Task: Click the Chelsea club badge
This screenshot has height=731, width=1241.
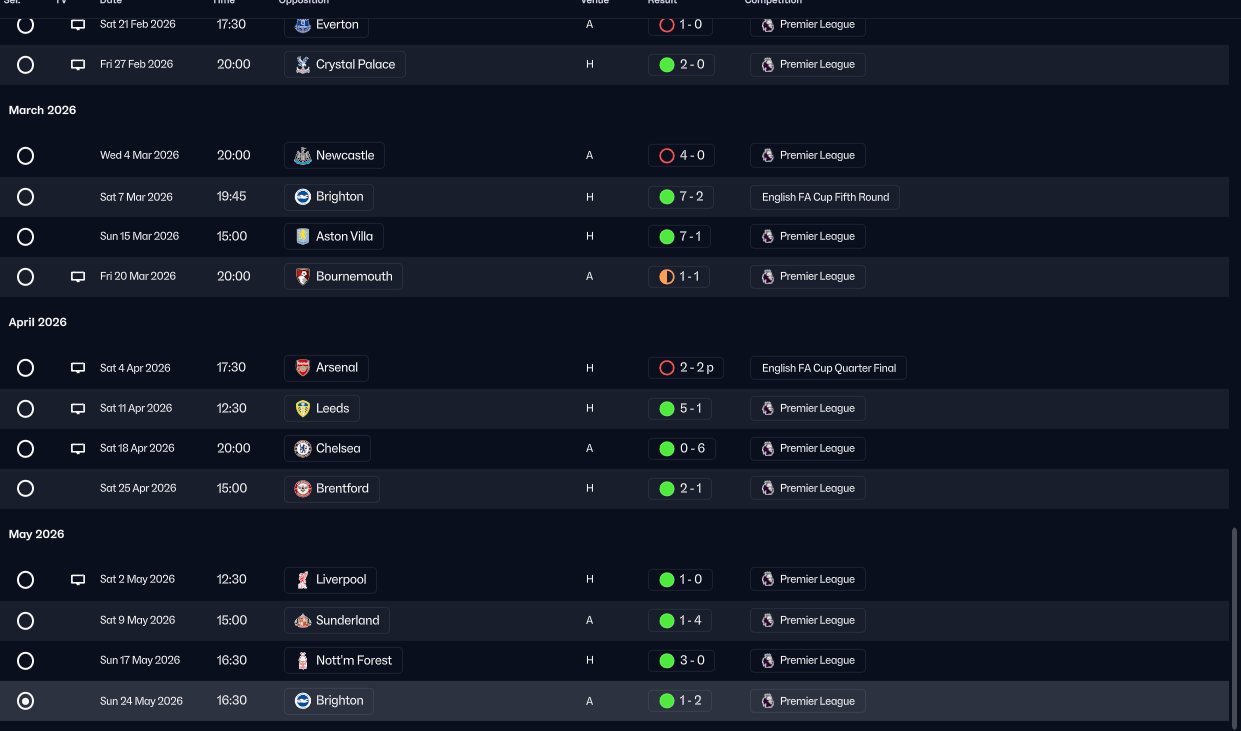Action: (303, 449)
